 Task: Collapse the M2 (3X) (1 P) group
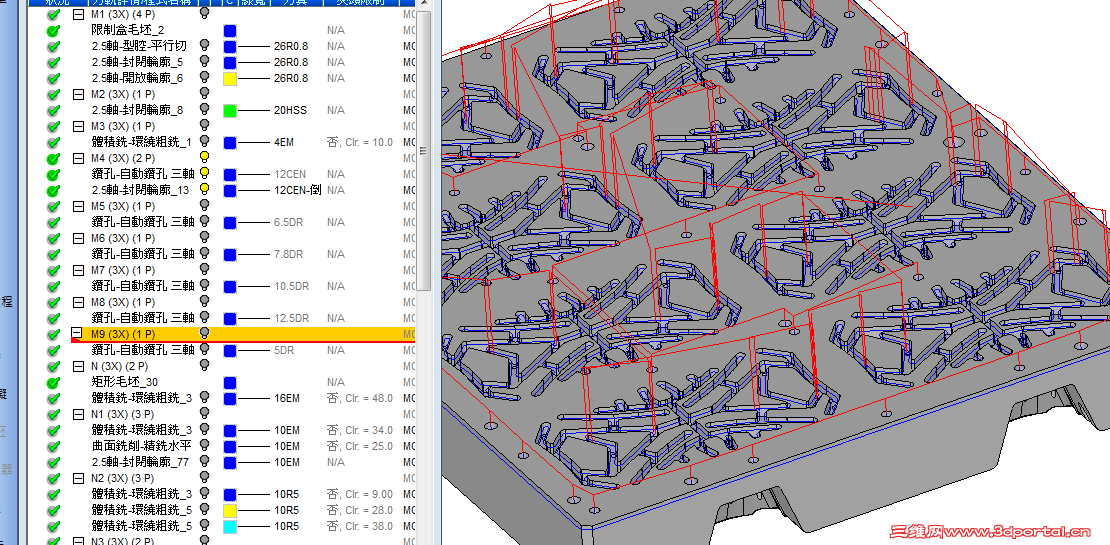point(79,94)
